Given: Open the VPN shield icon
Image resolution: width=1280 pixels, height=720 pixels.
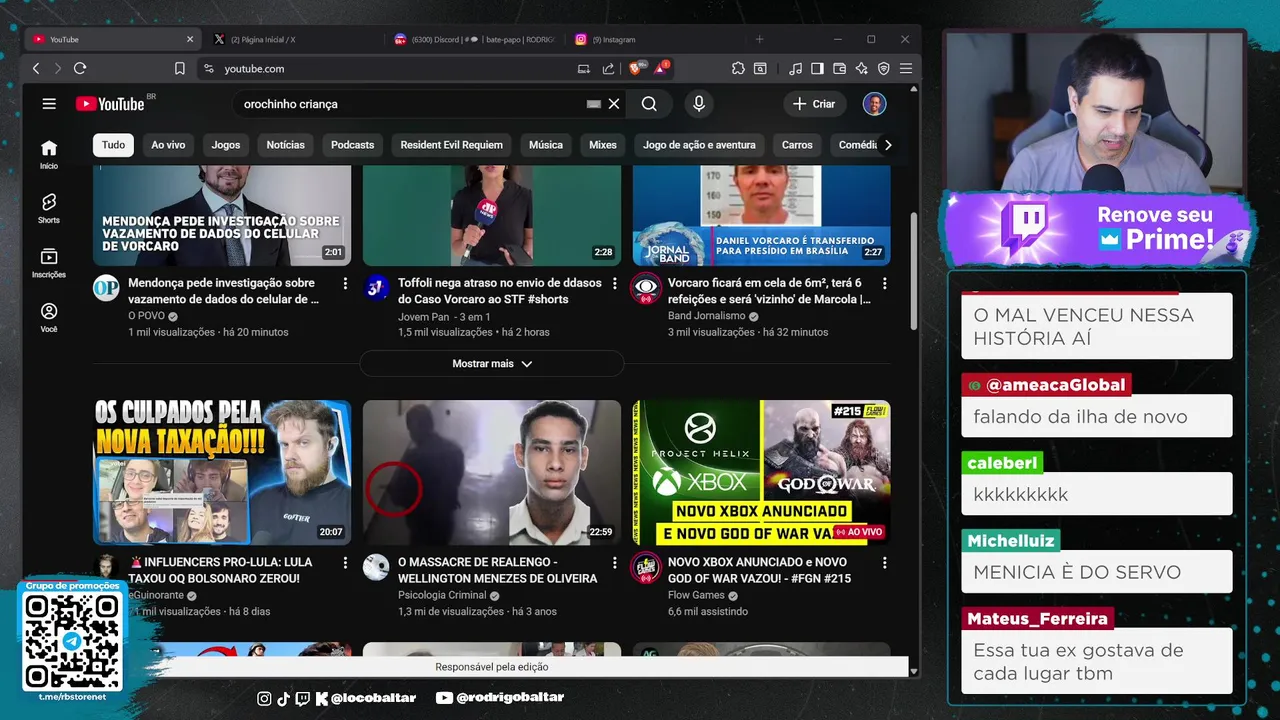Looking at the screenshot, I should (883, 68).
